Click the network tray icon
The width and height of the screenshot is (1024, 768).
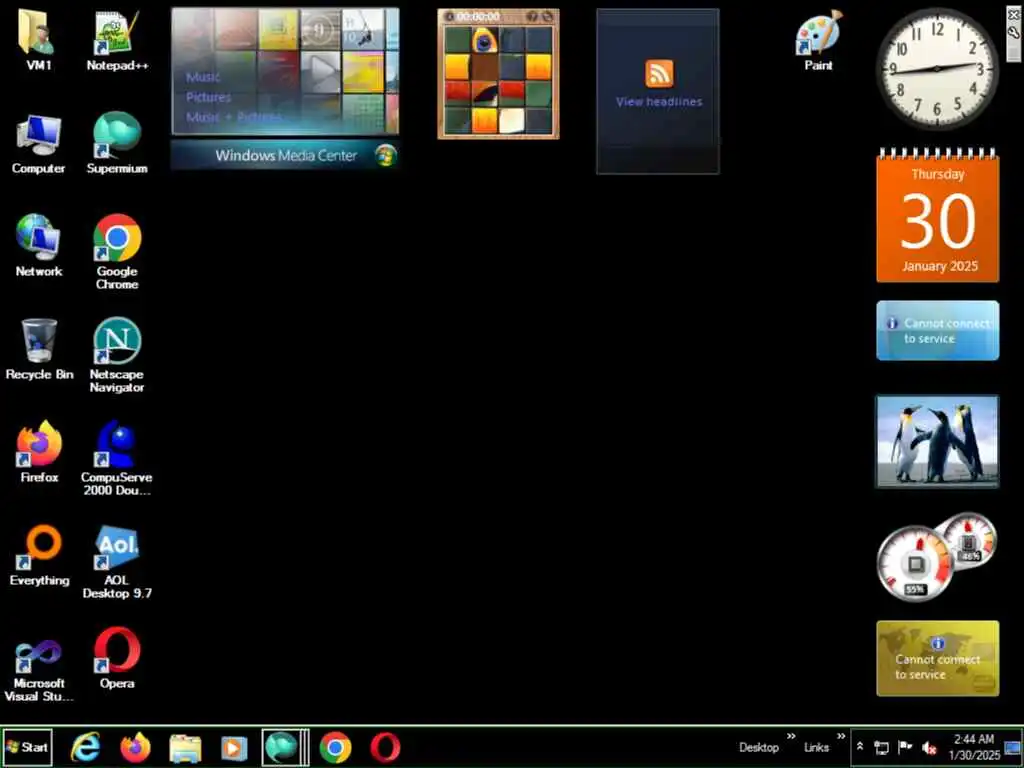click(882, 747)
